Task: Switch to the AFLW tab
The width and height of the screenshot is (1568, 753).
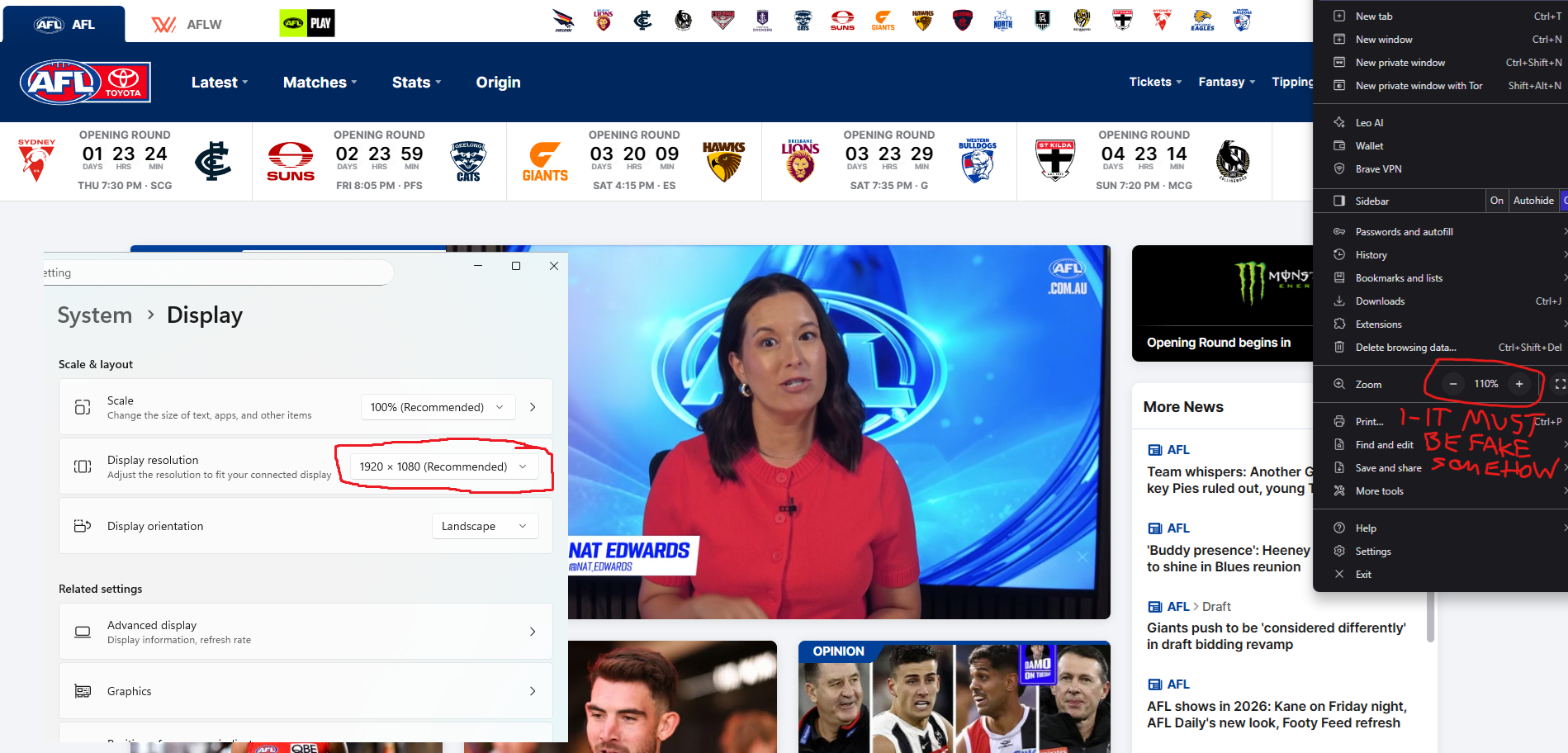Action: point(187,24)
